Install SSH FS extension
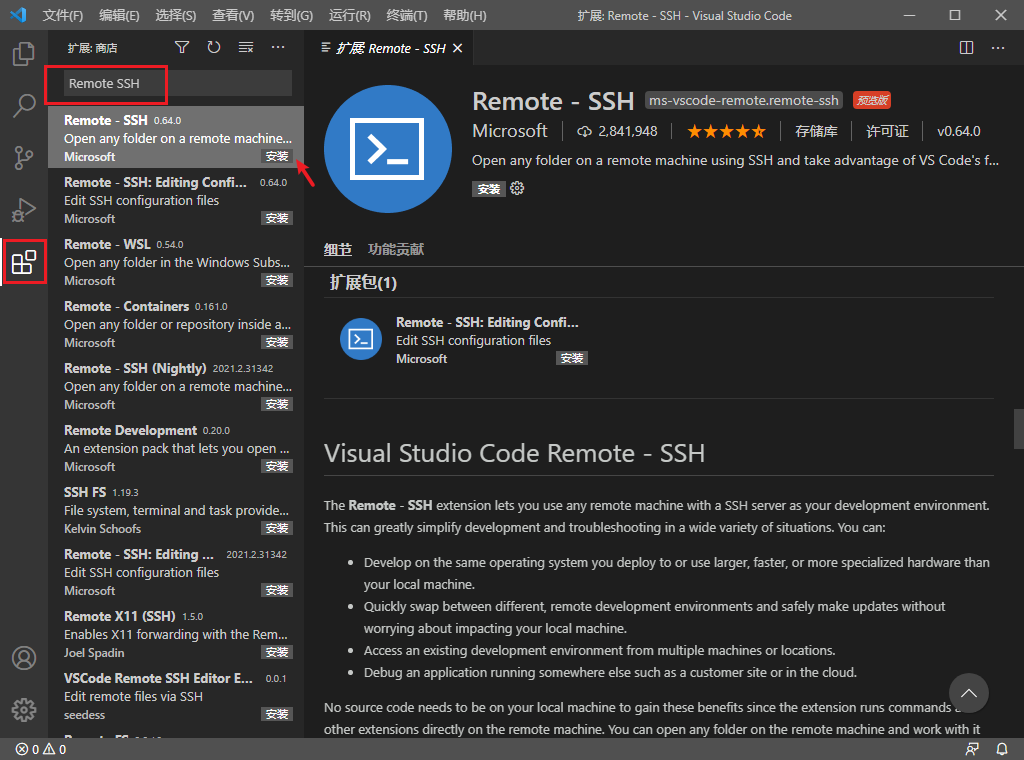This screenshot has width=1024, height=760. (x=277, y=528)
